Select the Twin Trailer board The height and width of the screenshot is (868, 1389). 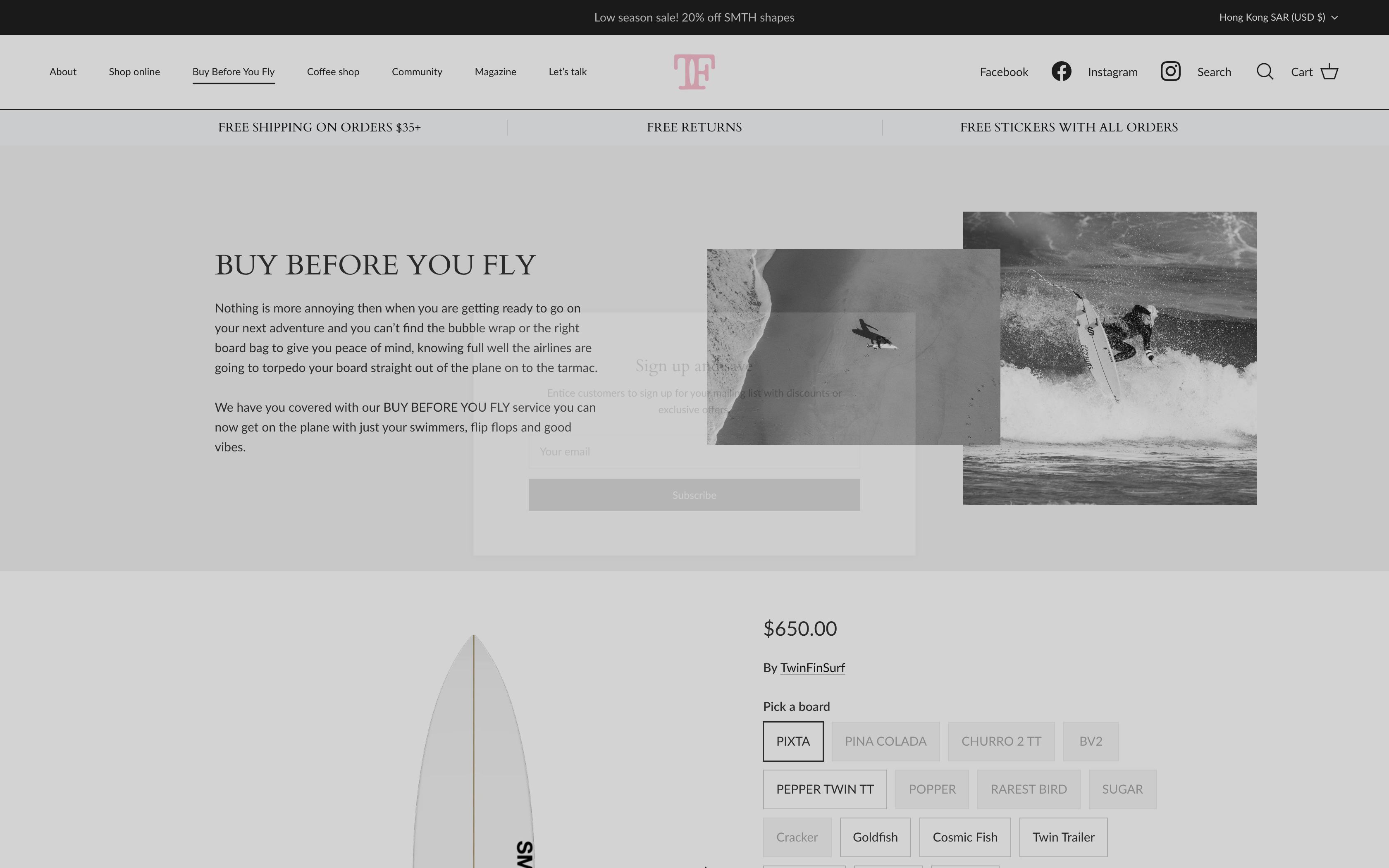[1062, 837]
